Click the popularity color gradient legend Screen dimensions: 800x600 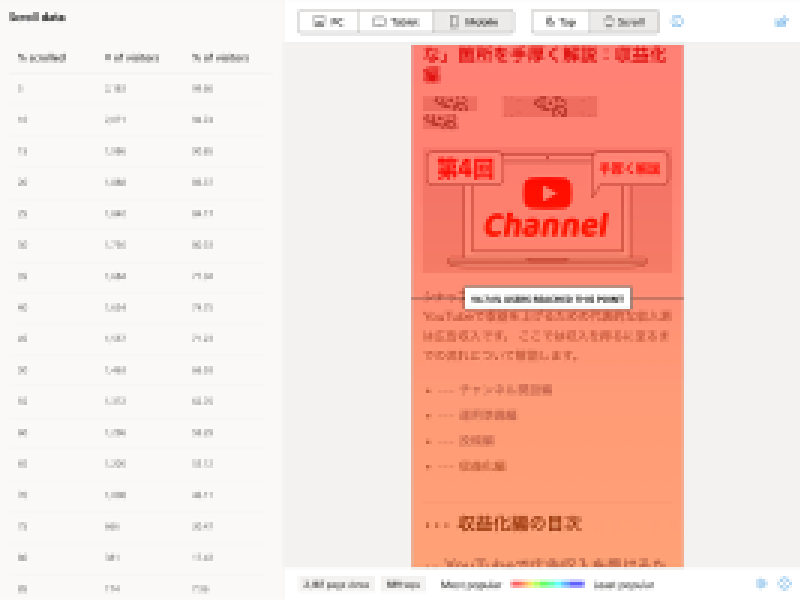click(x=547, y=584)
